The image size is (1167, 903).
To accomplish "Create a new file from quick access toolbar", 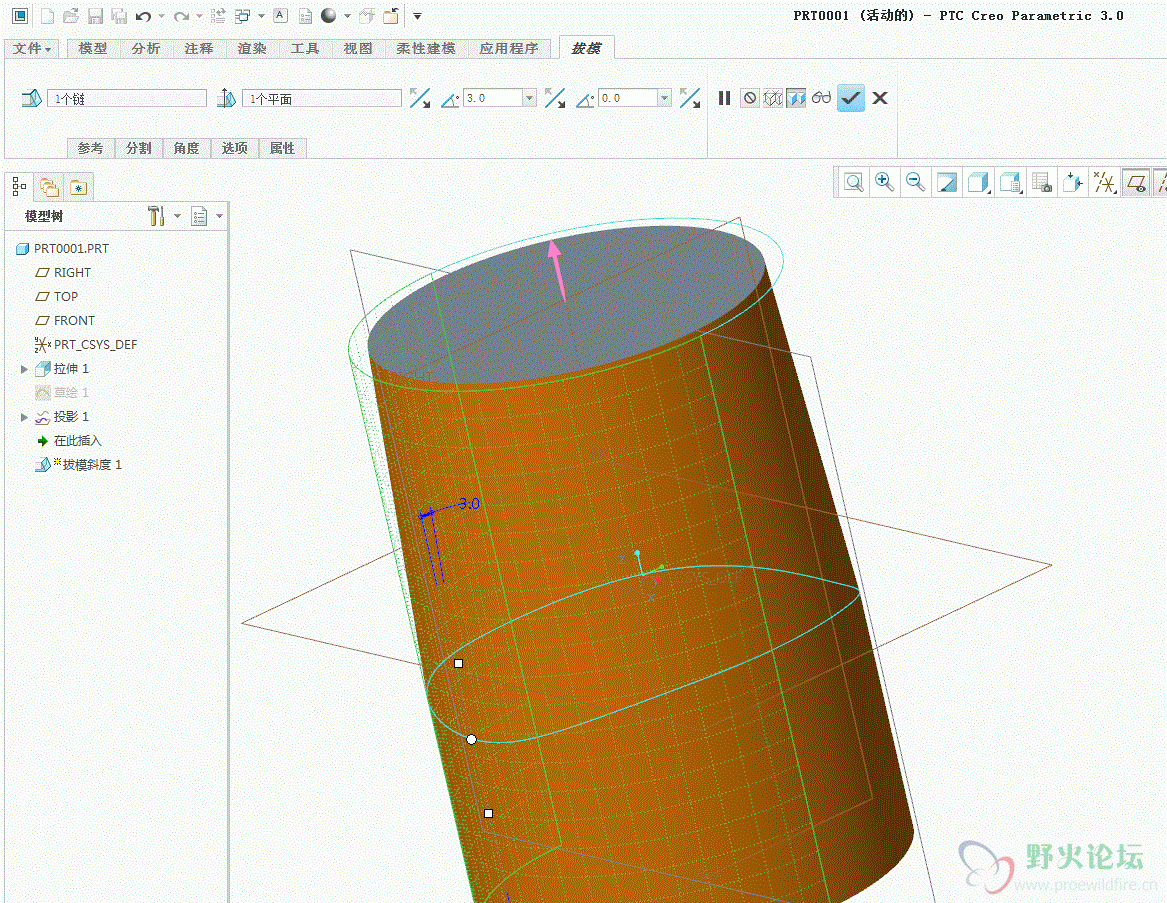I will click(47, 16).
